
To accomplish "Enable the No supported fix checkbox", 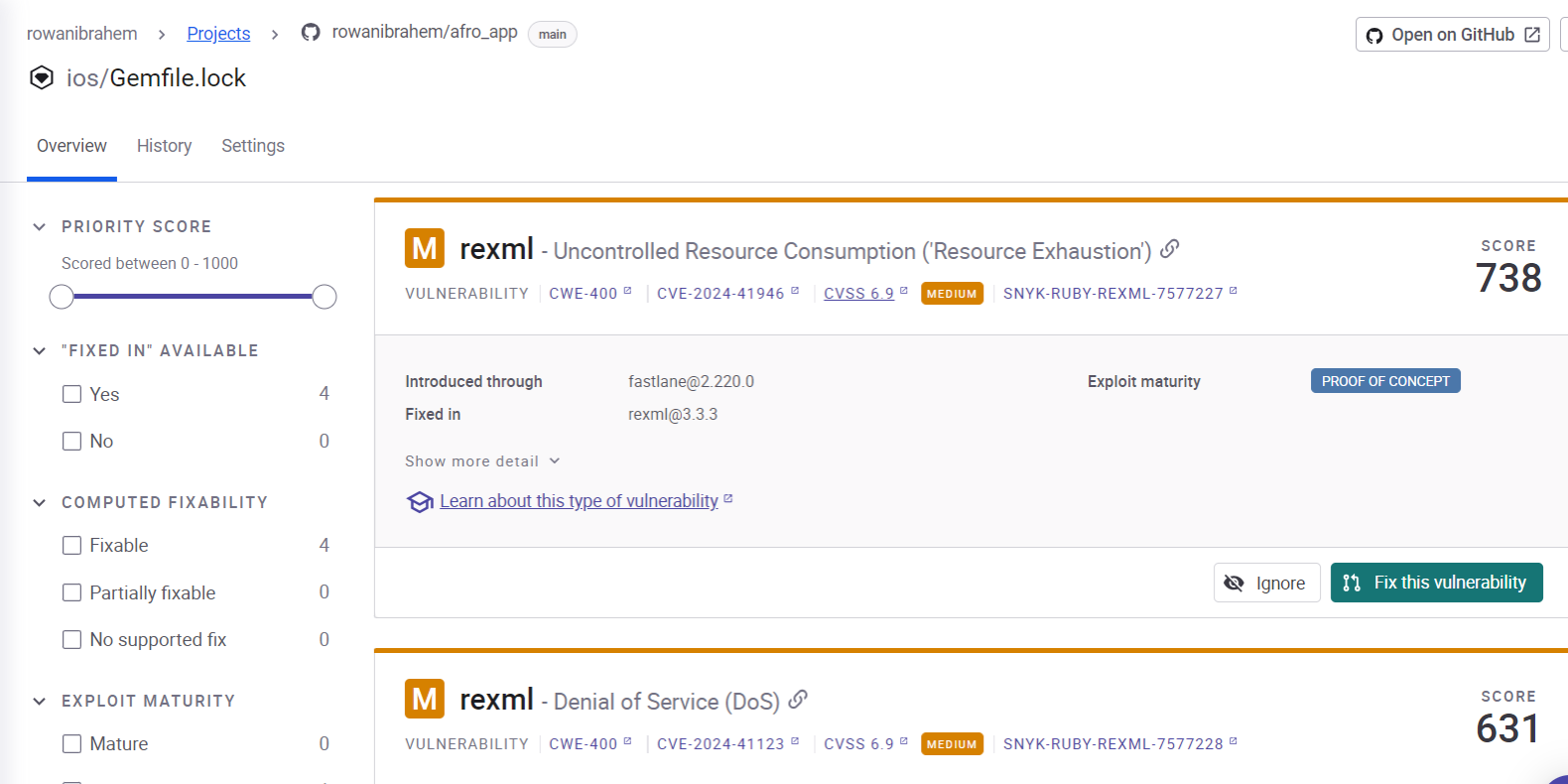I will coord(71,639).
